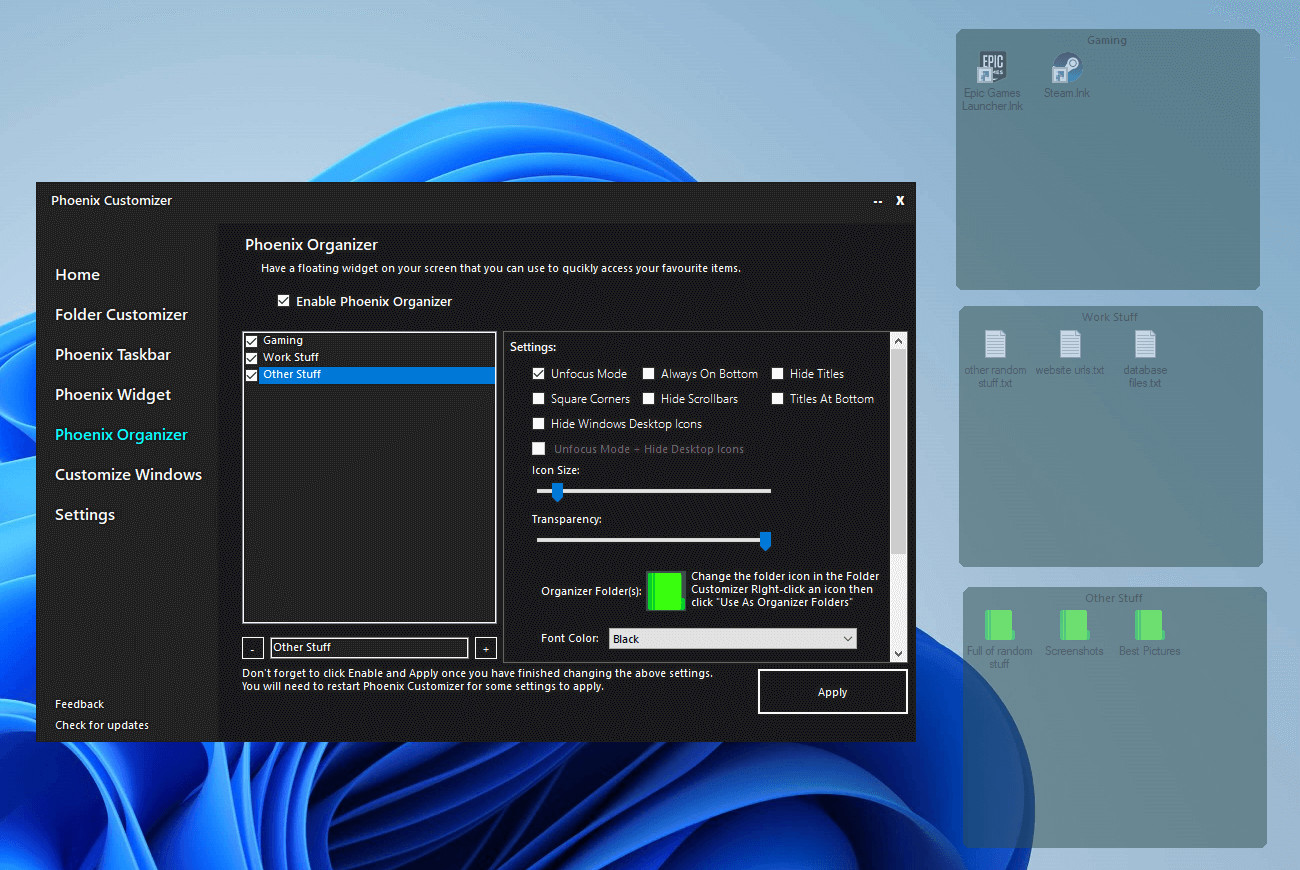Click the Steam shortcut icon
The image size is (1300, 870).
point(1066,69)
